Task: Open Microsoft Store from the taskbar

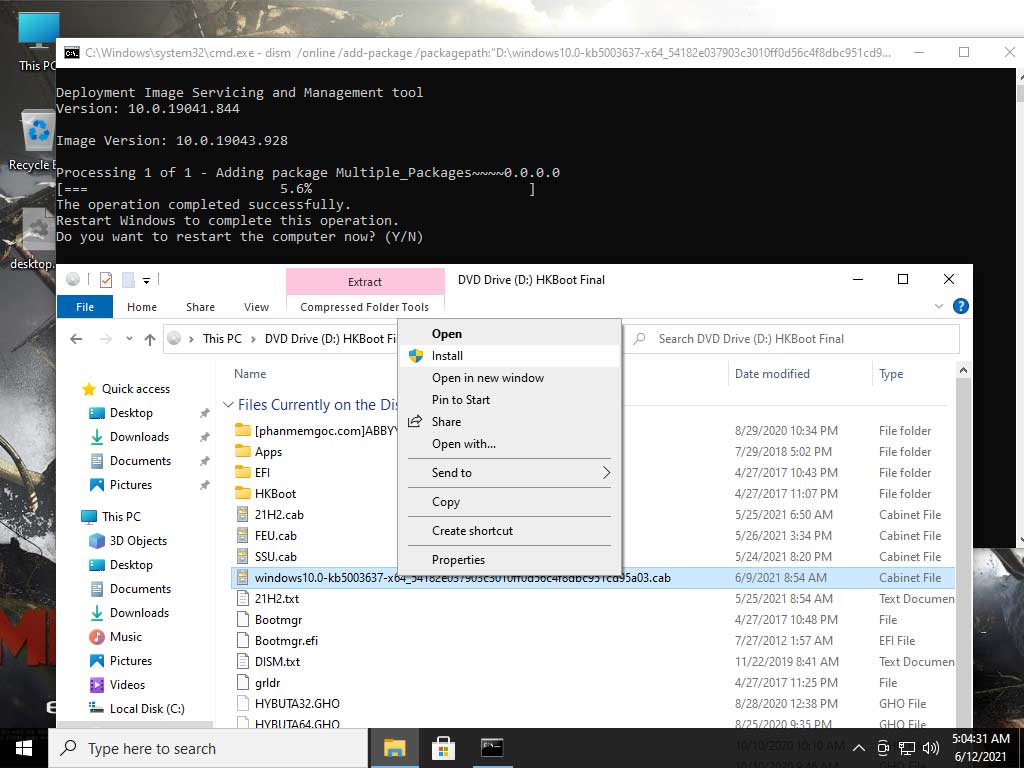Action: point(443,748)
